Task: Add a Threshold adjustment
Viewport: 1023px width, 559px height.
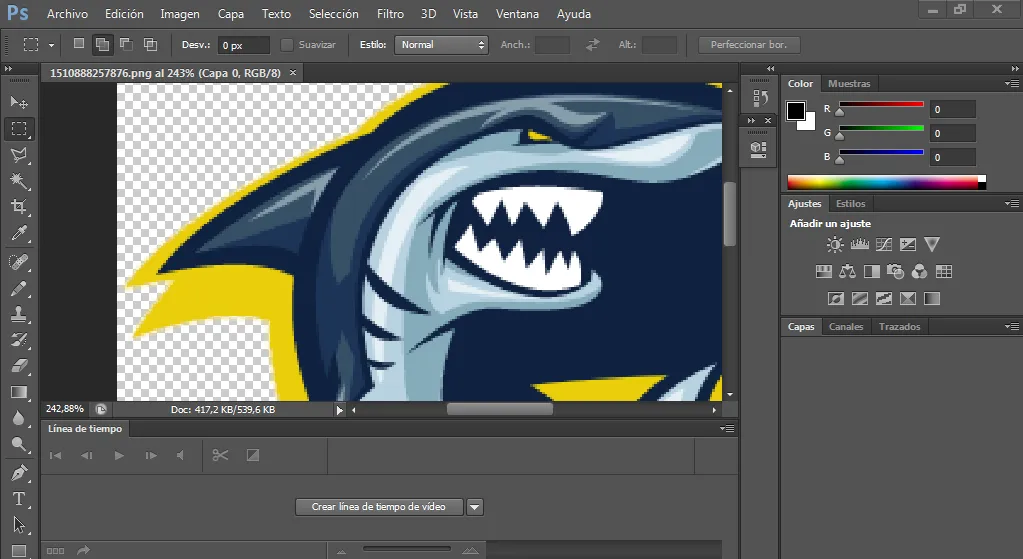Action: coord(883,299)
